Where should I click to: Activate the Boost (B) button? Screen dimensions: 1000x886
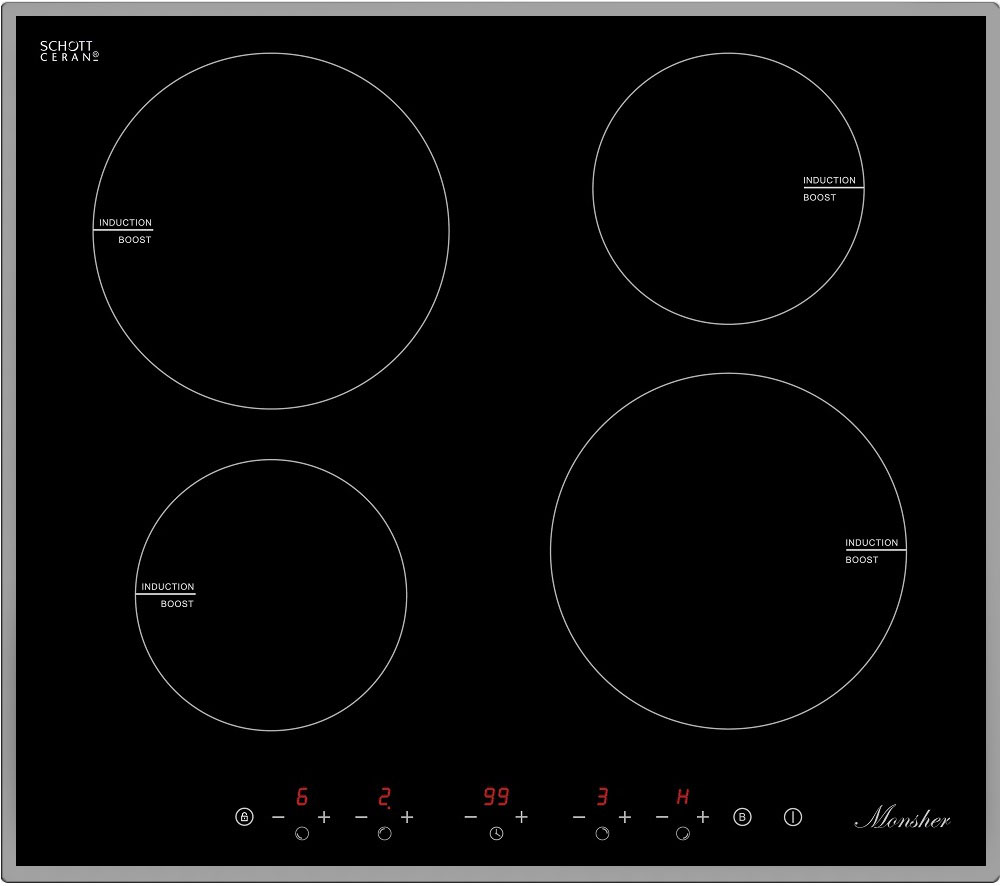[742, 817]
